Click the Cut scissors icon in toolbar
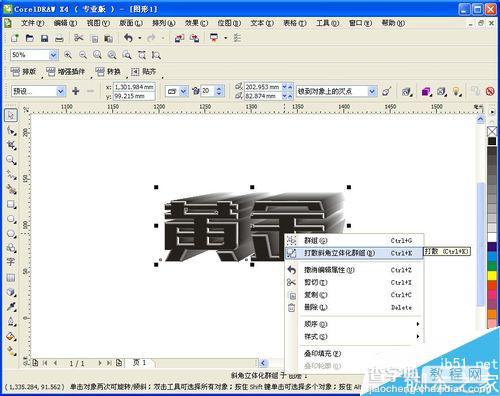The width and height of the screenshot is (500, 396). click(79, 38)
